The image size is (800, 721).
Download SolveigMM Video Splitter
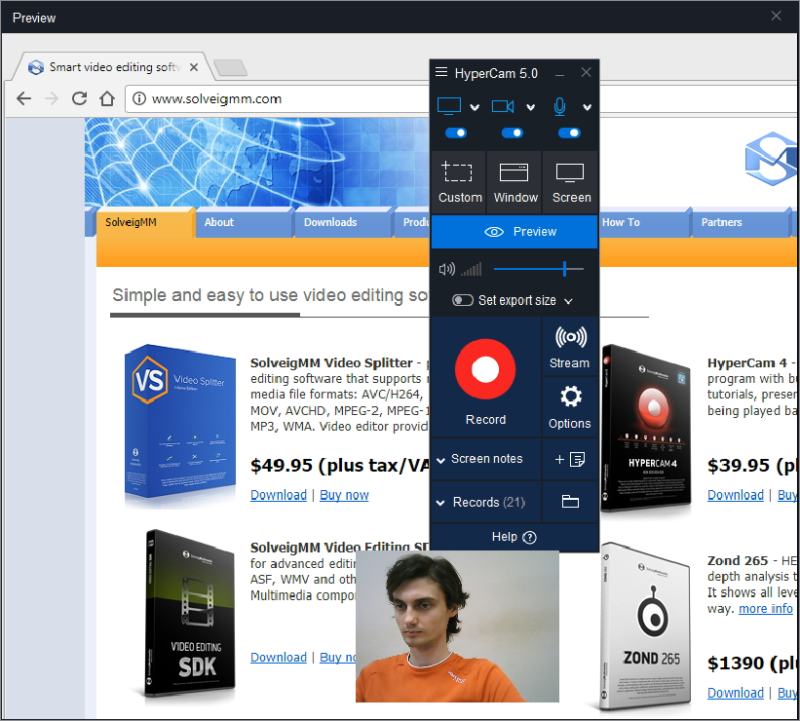[279, 495]
